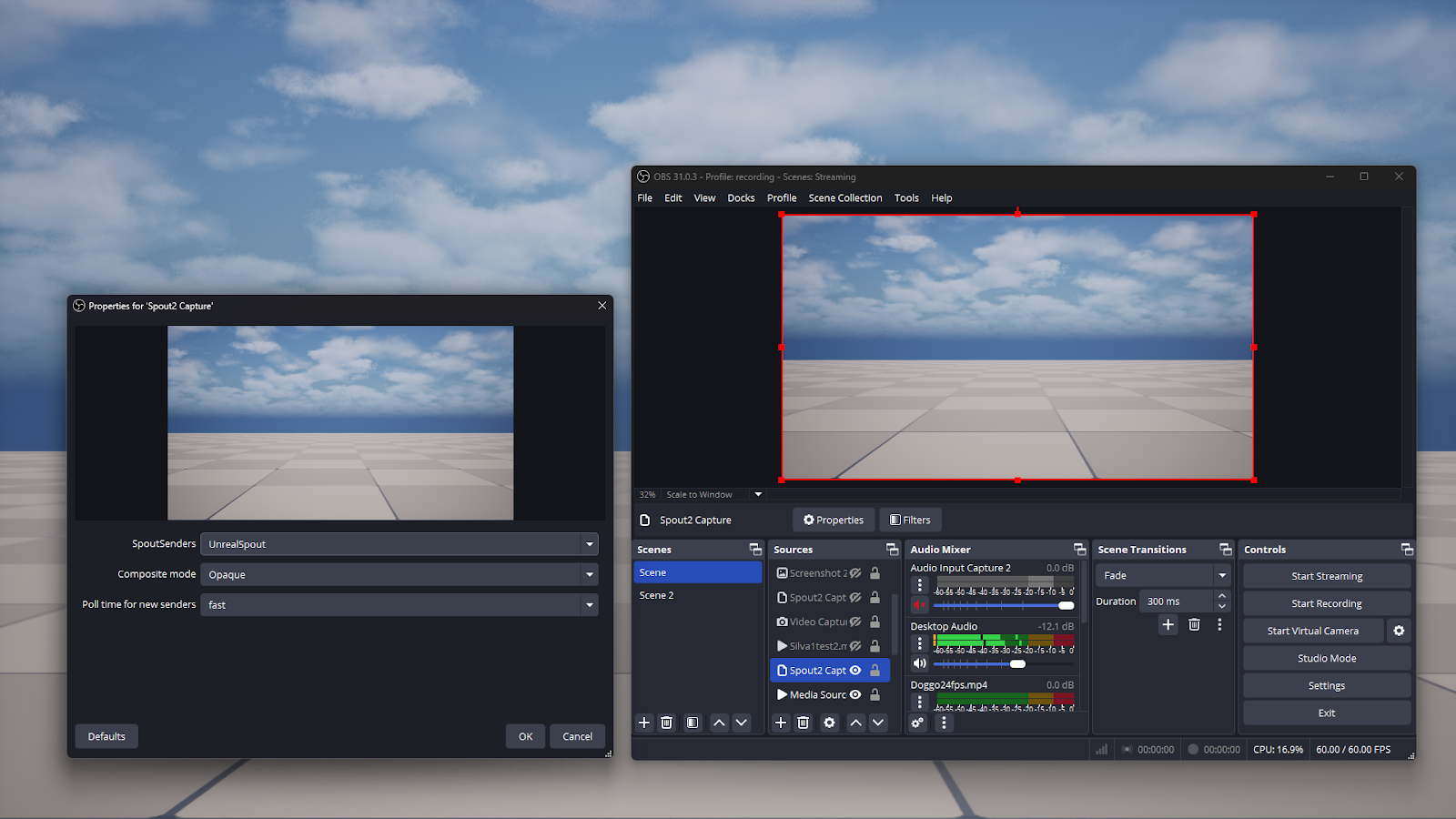Open source properties gear in Sources toolbar
Screen dimensions: 1456x819
[829, 723]
